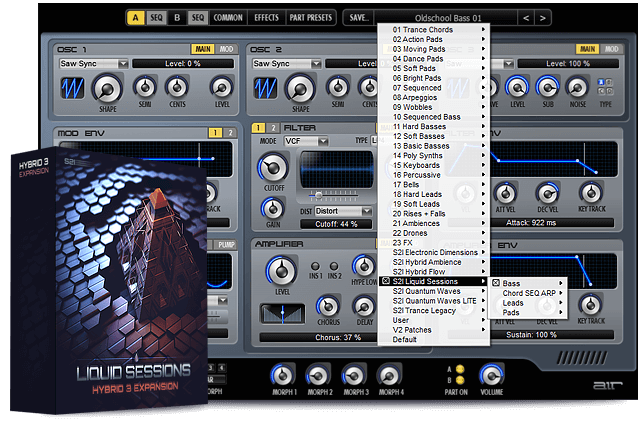Click the OSC 2 SEMI knob
644x426 pixels.
coord(338,87)
